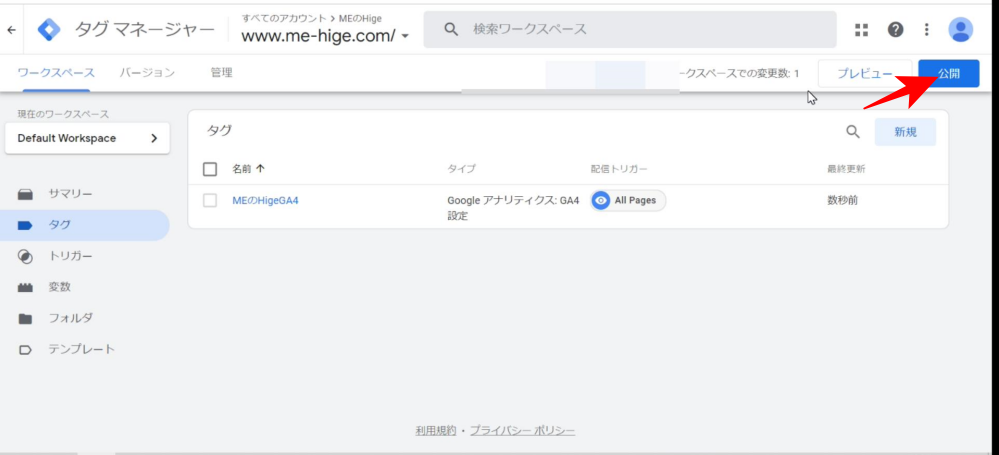Screen dimensions: 999x455
Task: Expand the Default Workspace selector
Action: (x=87, y=138)
